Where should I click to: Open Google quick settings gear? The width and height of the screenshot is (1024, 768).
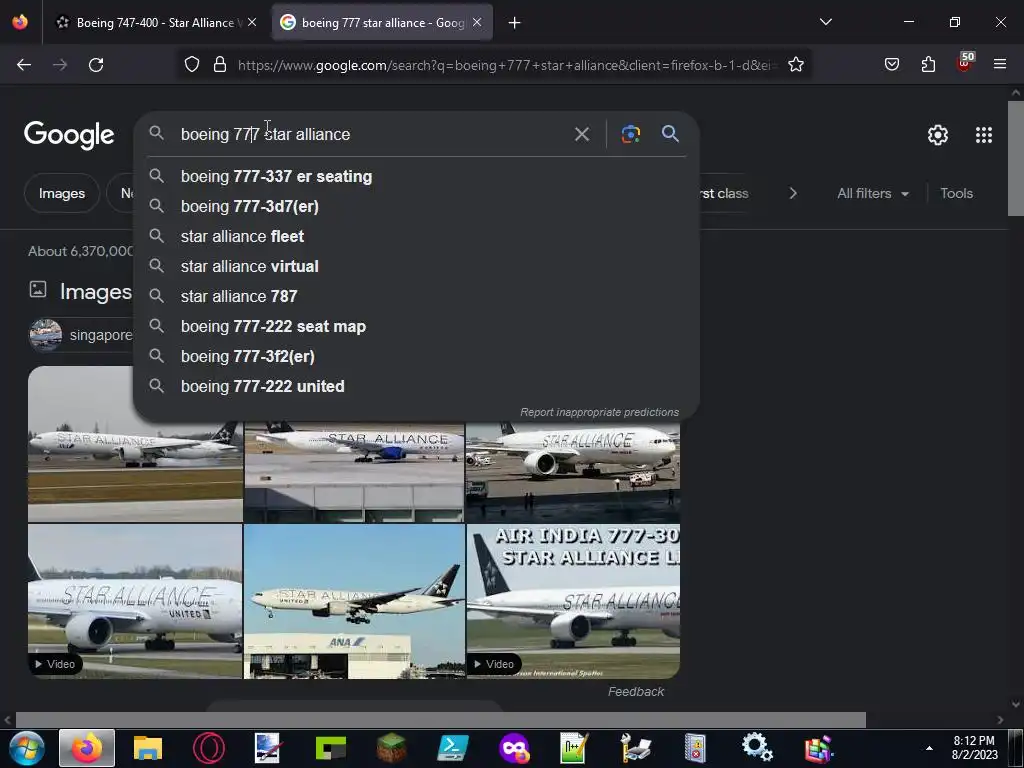click(x=938, y=135)
